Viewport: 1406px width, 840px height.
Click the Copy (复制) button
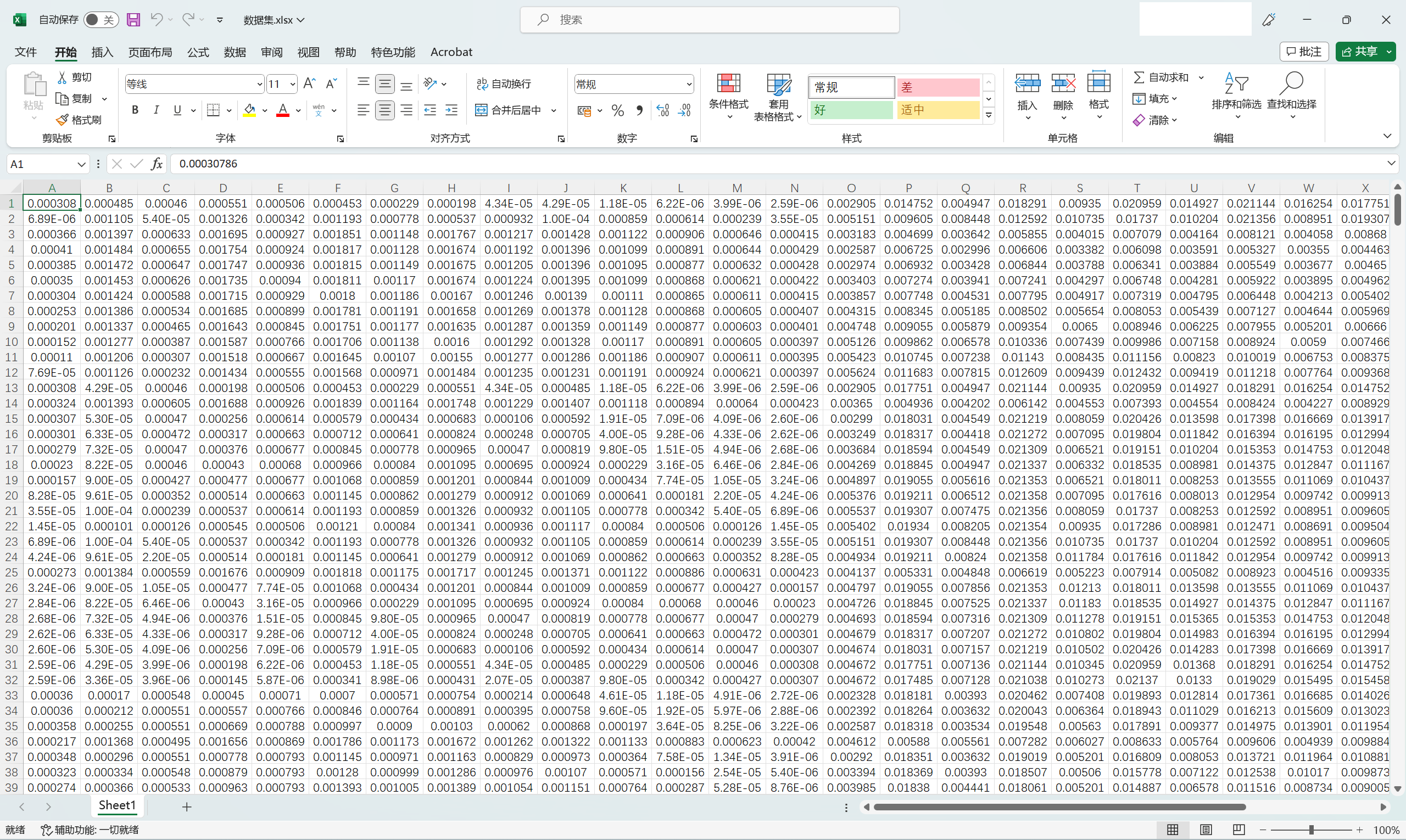point(75,98)
